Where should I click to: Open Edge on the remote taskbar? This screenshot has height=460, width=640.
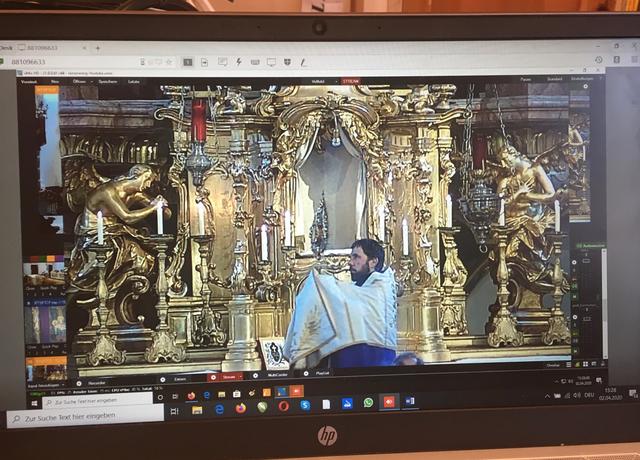(x=207, y=395)
